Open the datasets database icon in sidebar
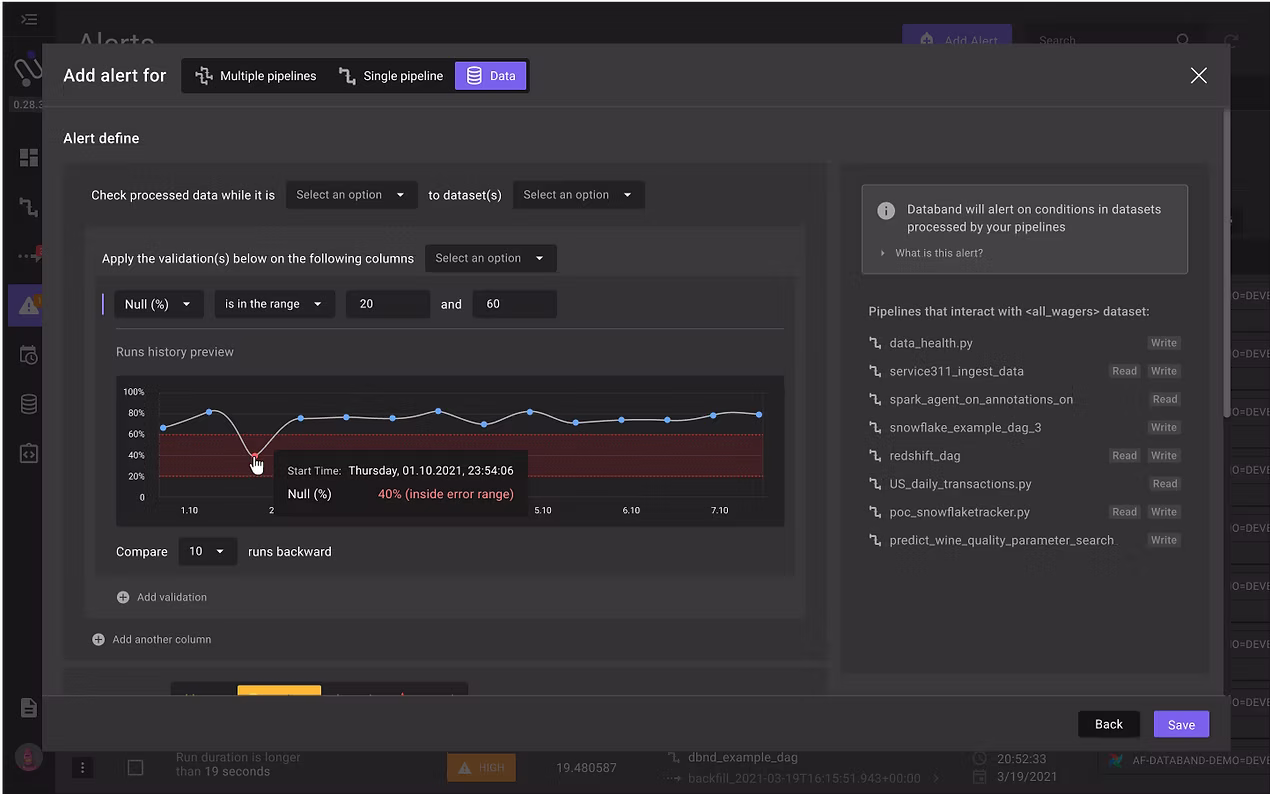This screenshot has width=1270, height=794. pyautogui.click(x=28, y=404)
